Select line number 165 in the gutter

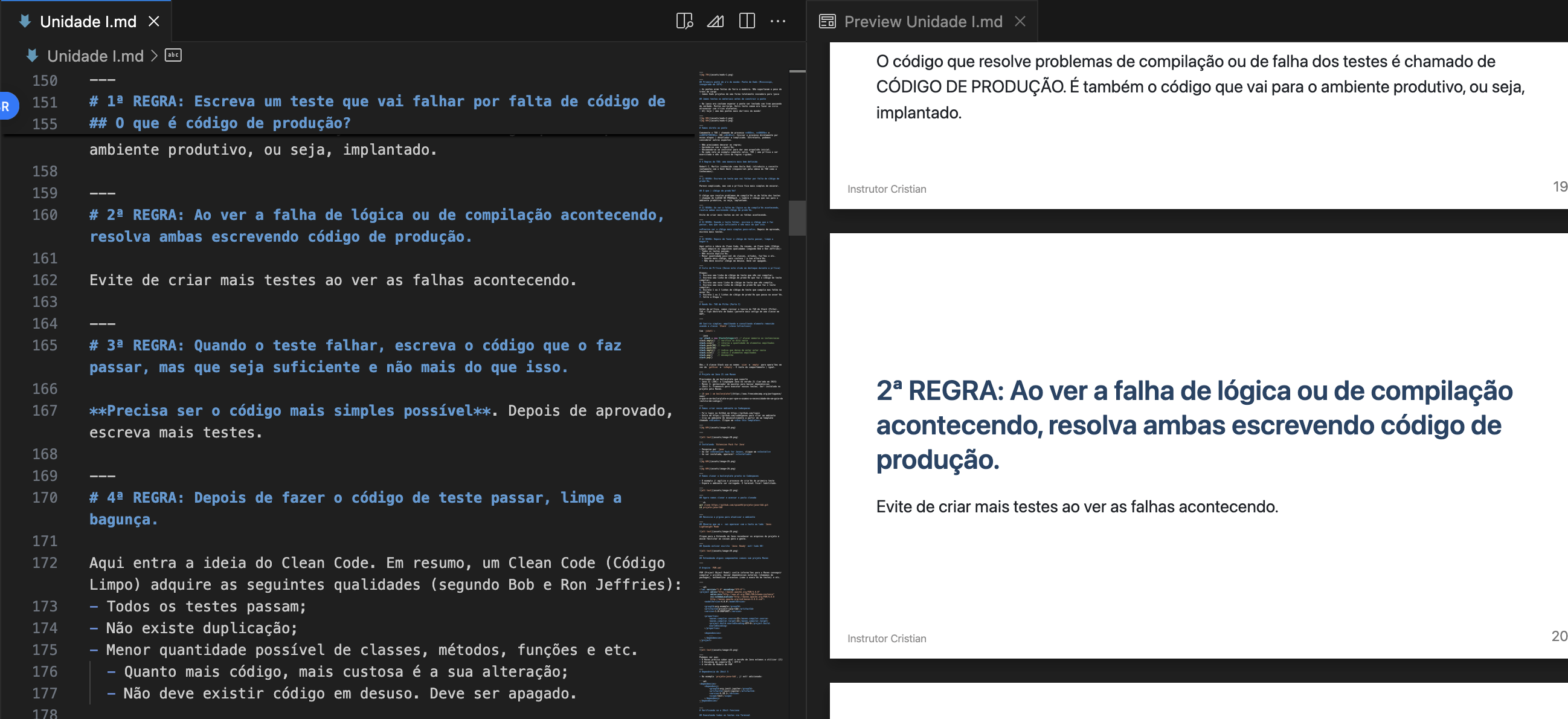(x=45, y=345)
